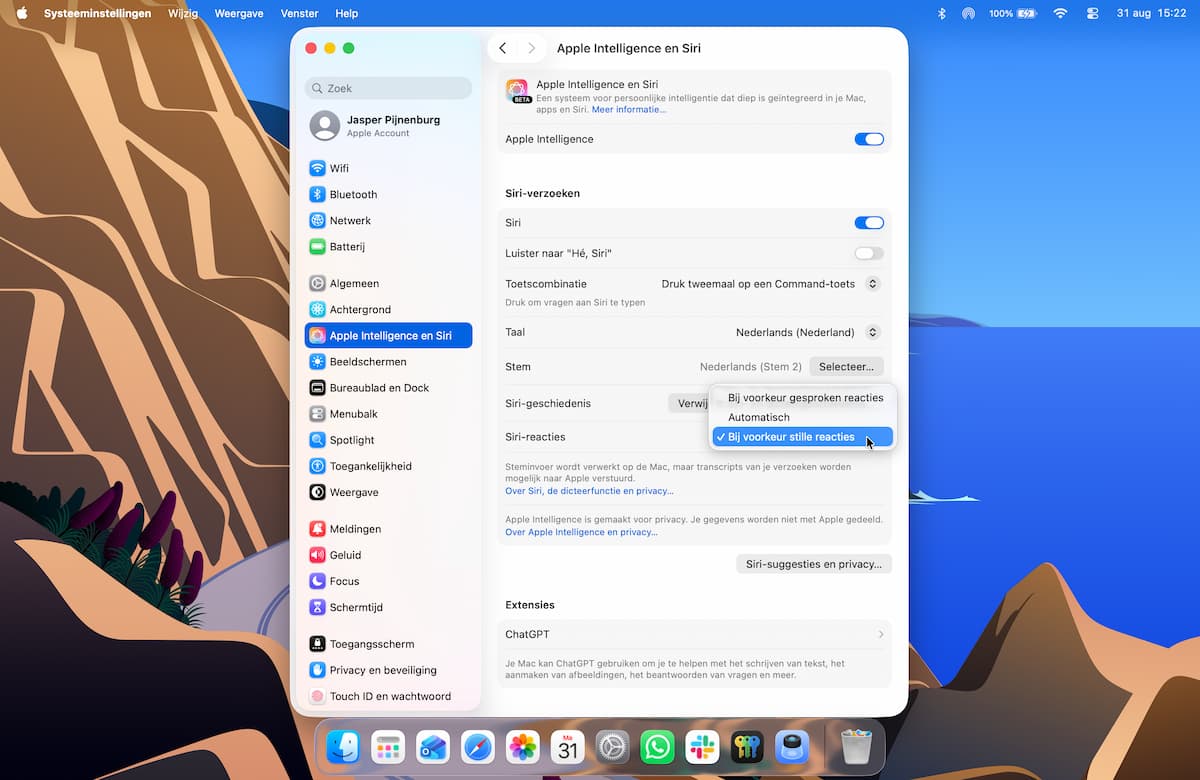Open Wifi settings in sidebar
Viewport: 1200px width, 780px height.
tap(388, 168)
